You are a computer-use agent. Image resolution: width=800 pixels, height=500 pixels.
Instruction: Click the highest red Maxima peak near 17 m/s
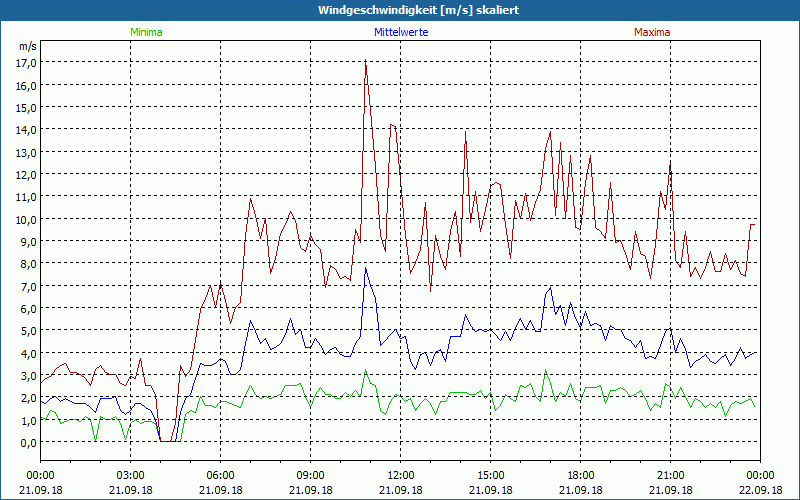366,62
